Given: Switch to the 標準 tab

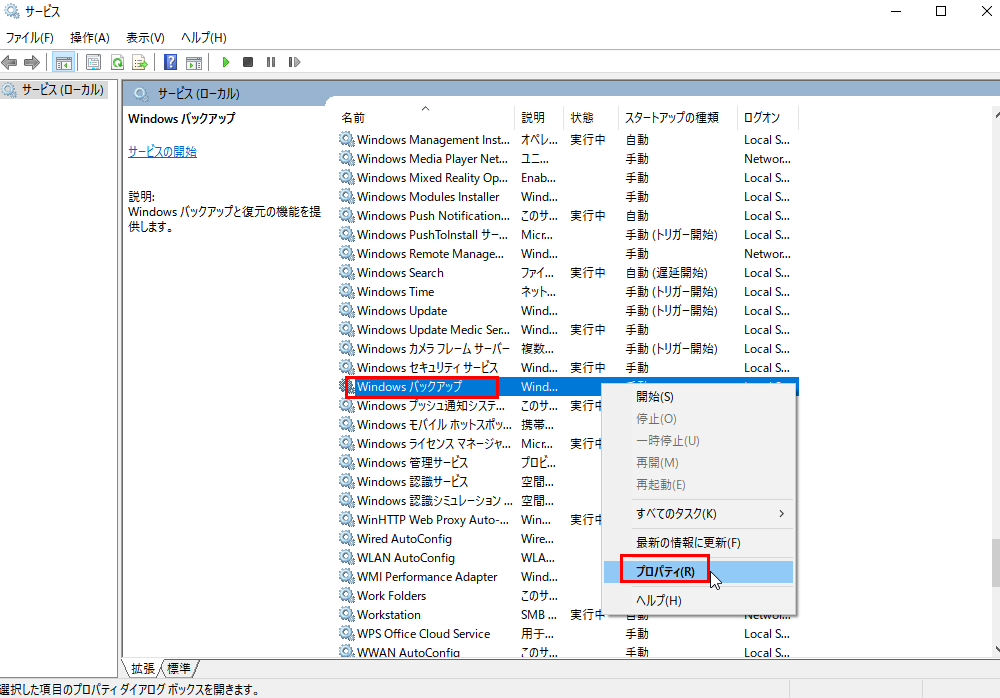Looking at the screenshot, I should click(179, 668).
